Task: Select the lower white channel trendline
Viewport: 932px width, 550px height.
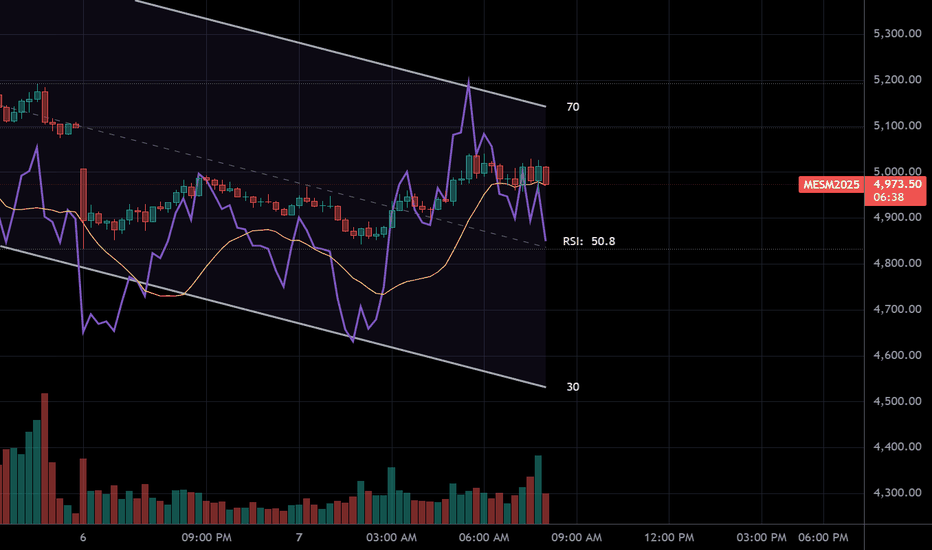Action: (273, 316)
